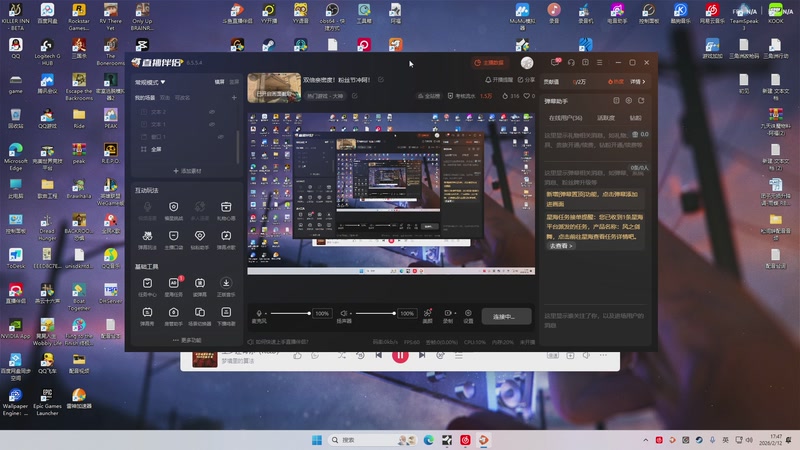Switch to 在线用户(36) tab
The height and width of the screenshot is (450, 800).
pos(565,118)
